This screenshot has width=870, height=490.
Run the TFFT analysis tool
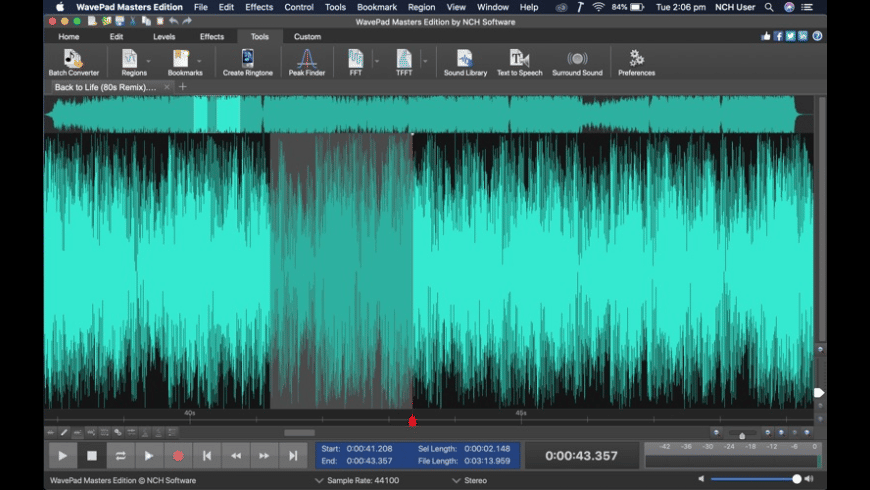click(404, 62)
